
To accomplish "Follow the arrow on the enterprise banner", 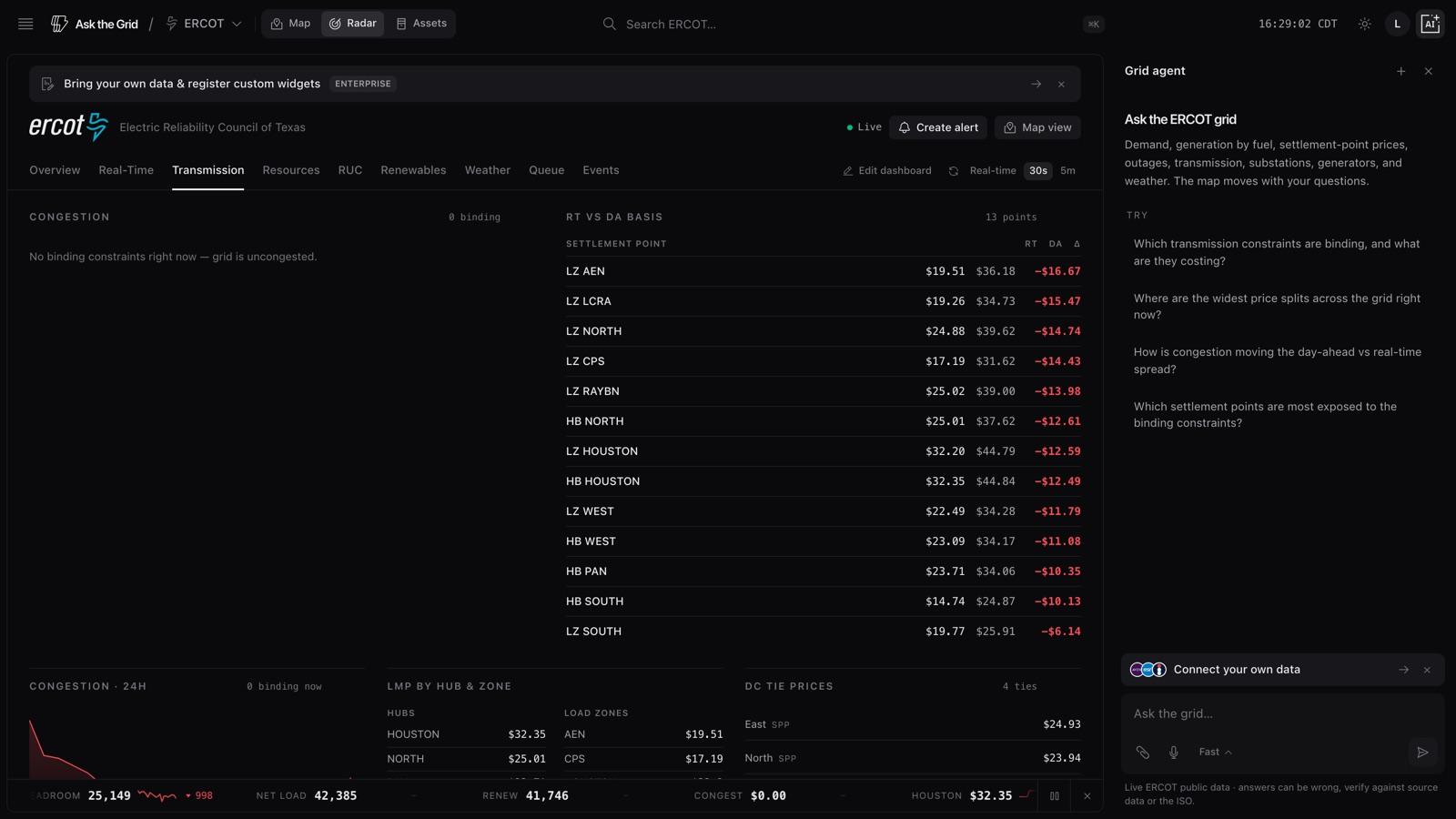I will pyautogui.click(x=1036, y=84).
